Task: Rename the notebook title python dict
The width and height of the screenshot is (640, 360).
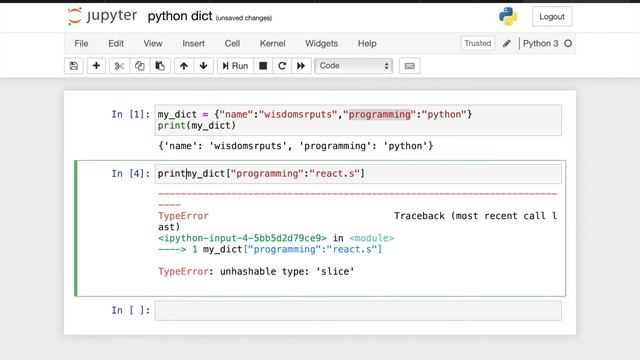Action: (180, 16)
